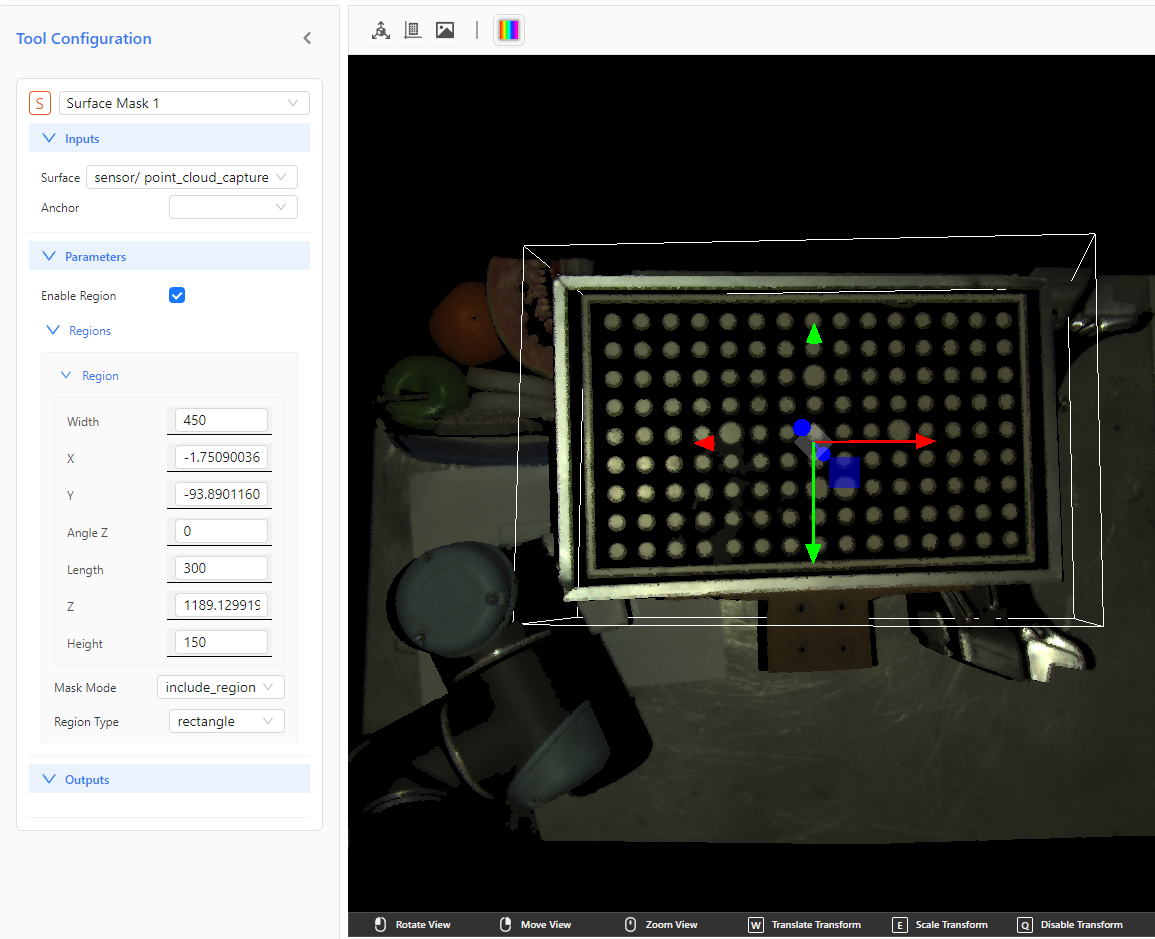This screenshot has height=939, width=1155.
Task: Click the Mask Mode label
Action: [85, 687]
